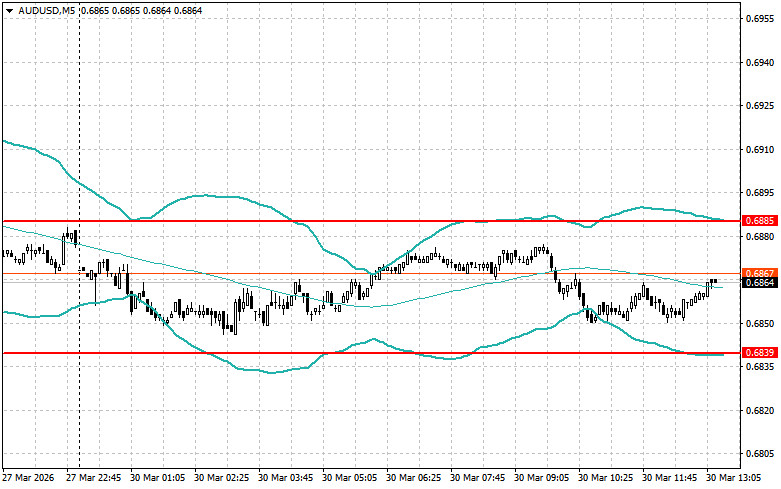Click the 0.6940 price scale value
The height and width of the screenshot is (489, 781).
coord(761,63)
